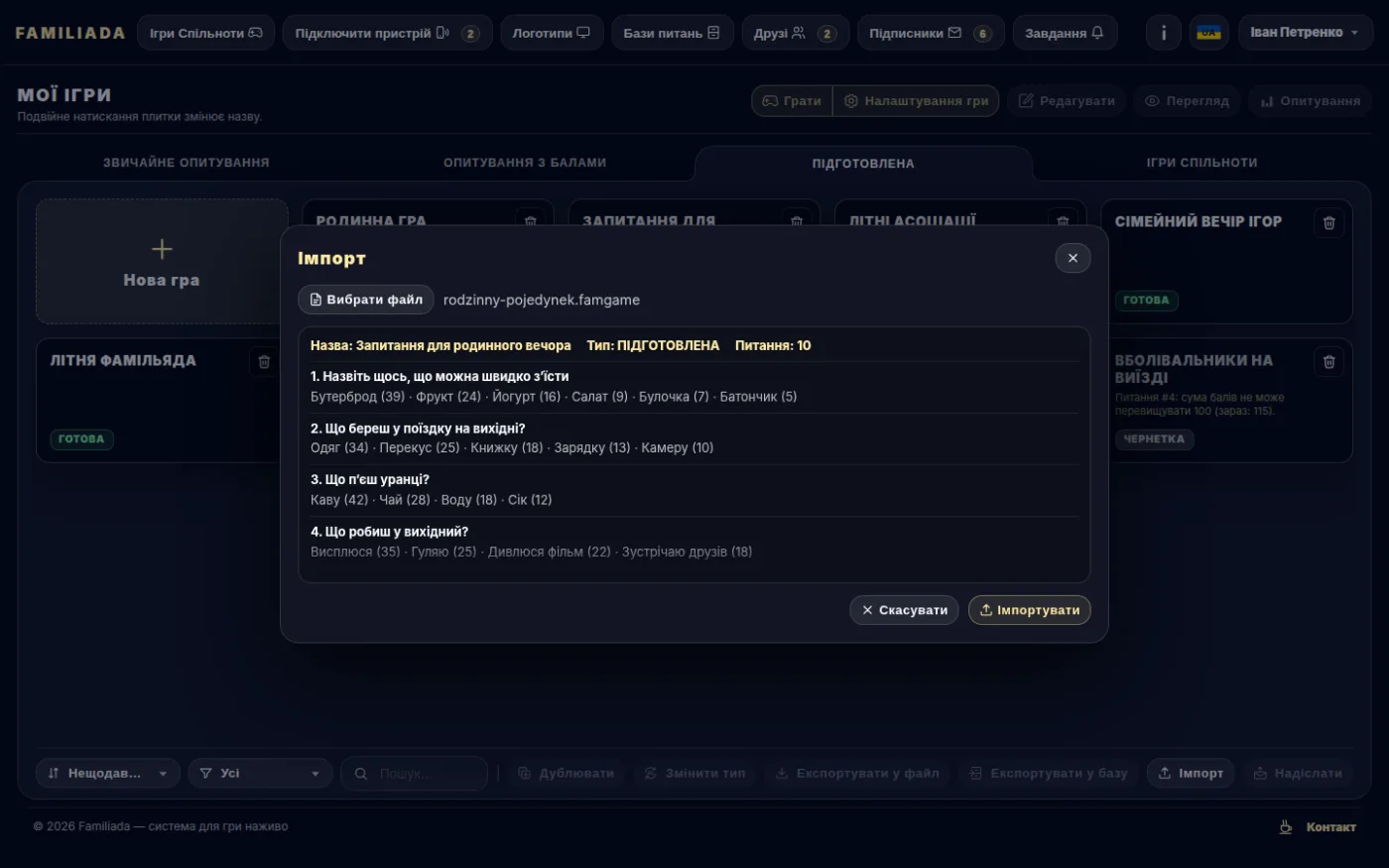The image size is (1389, 868).
Task: Switch to Звичайне опитування tab
Action: (187, 163)
